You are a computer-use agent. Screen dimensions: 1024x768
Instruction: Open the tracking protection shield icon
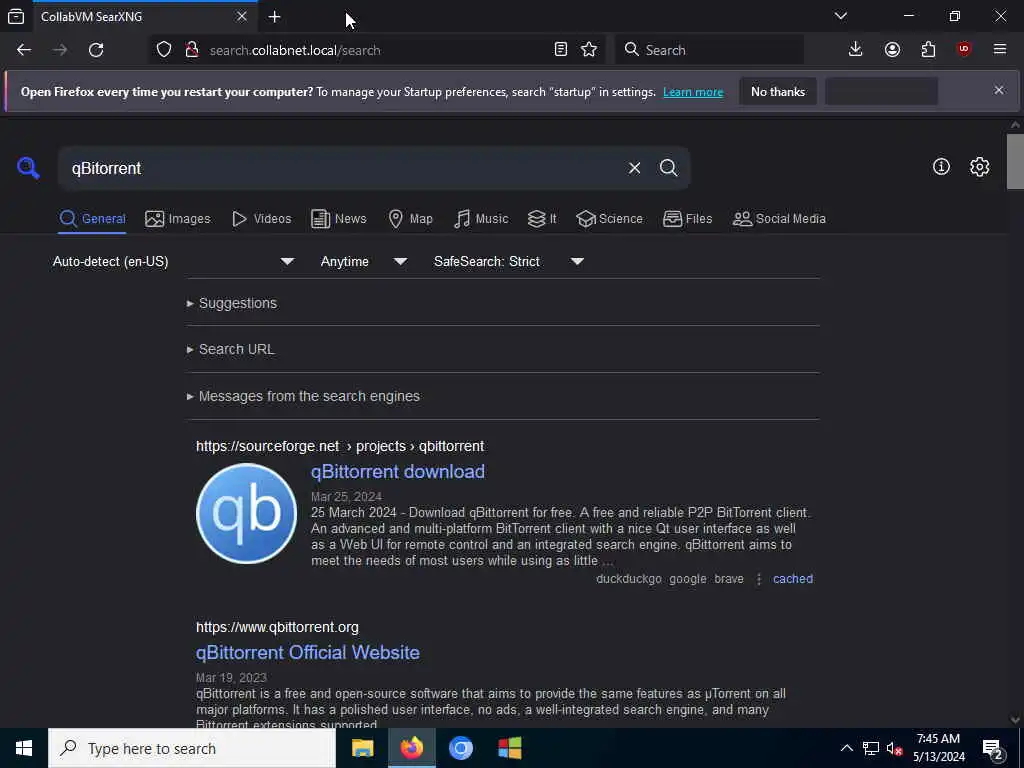click(x=164, y=50)
